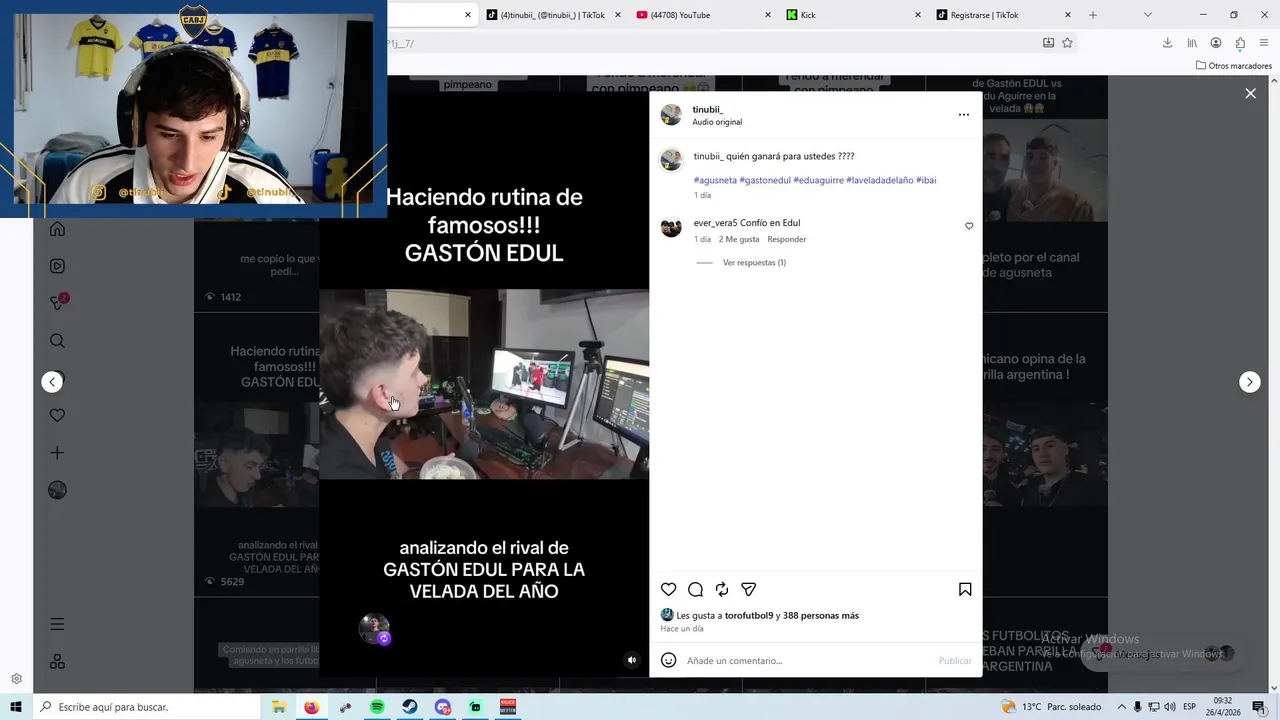The width and height of the screenshot is (1280, 720).
Task: Like the post with the heart icon
Action: point(669,590)
